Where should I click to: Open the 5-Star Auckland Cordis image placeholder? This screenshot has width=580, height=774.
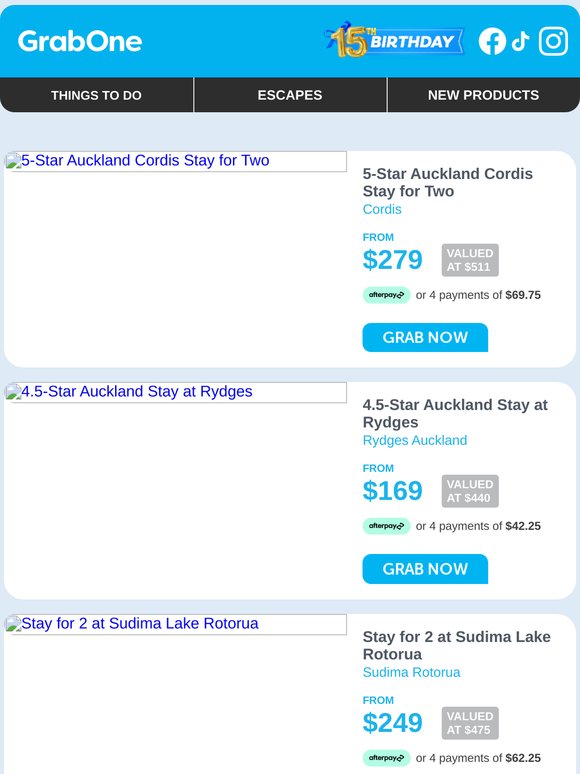point(176,161)
